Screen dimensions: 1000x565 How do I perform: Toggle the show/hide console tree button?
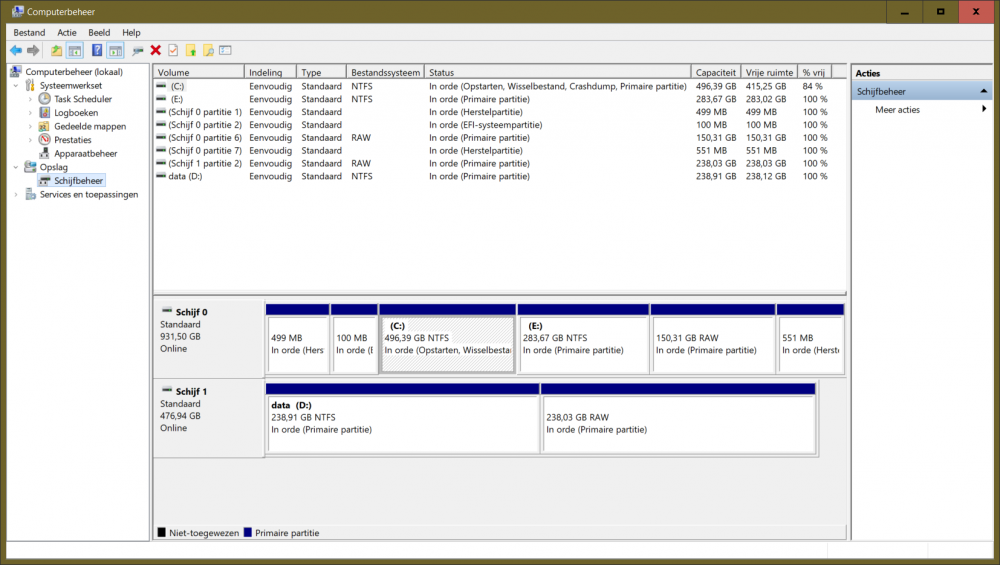(x=74, y=50)
